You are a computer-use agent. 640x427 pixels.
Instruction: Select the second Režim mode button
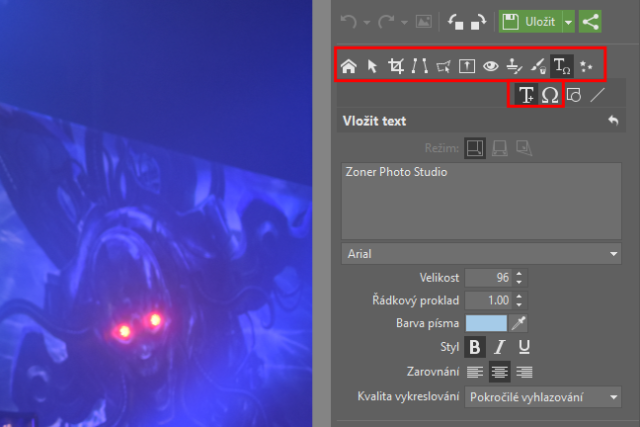(500, 148)
